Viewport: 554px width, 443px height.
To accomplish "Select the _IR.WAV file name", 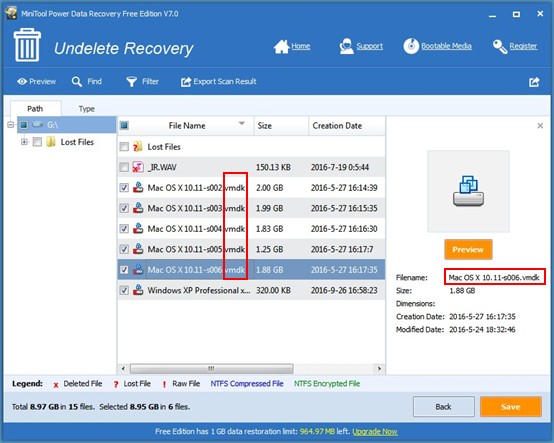I will click(x=162, y=167).
